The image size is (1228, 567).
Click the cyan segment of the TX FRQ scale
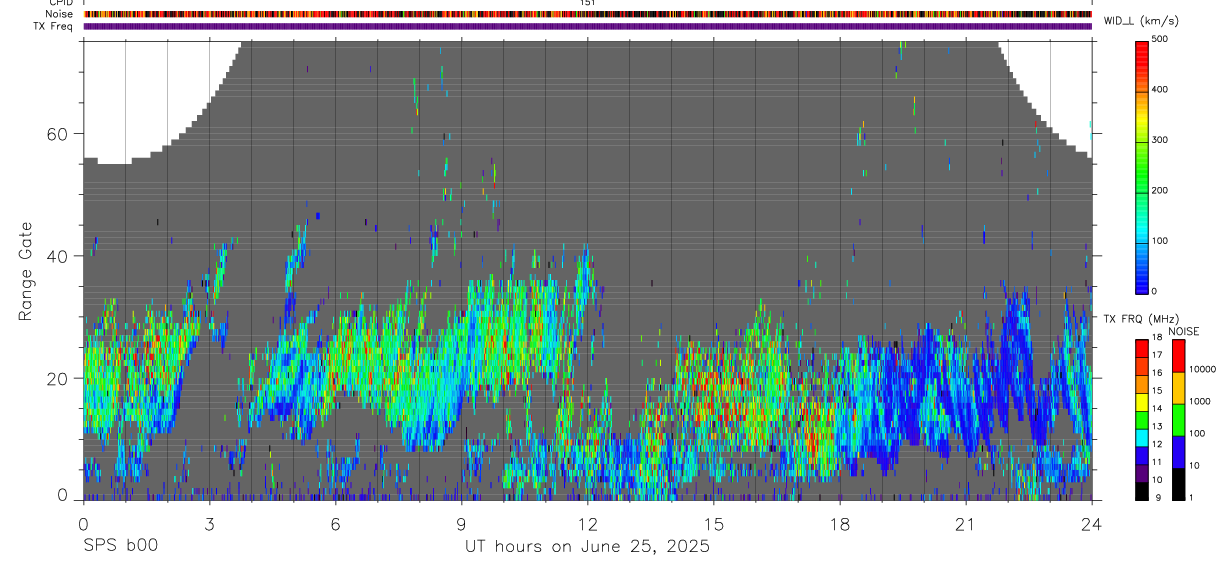coord(1142,438)
